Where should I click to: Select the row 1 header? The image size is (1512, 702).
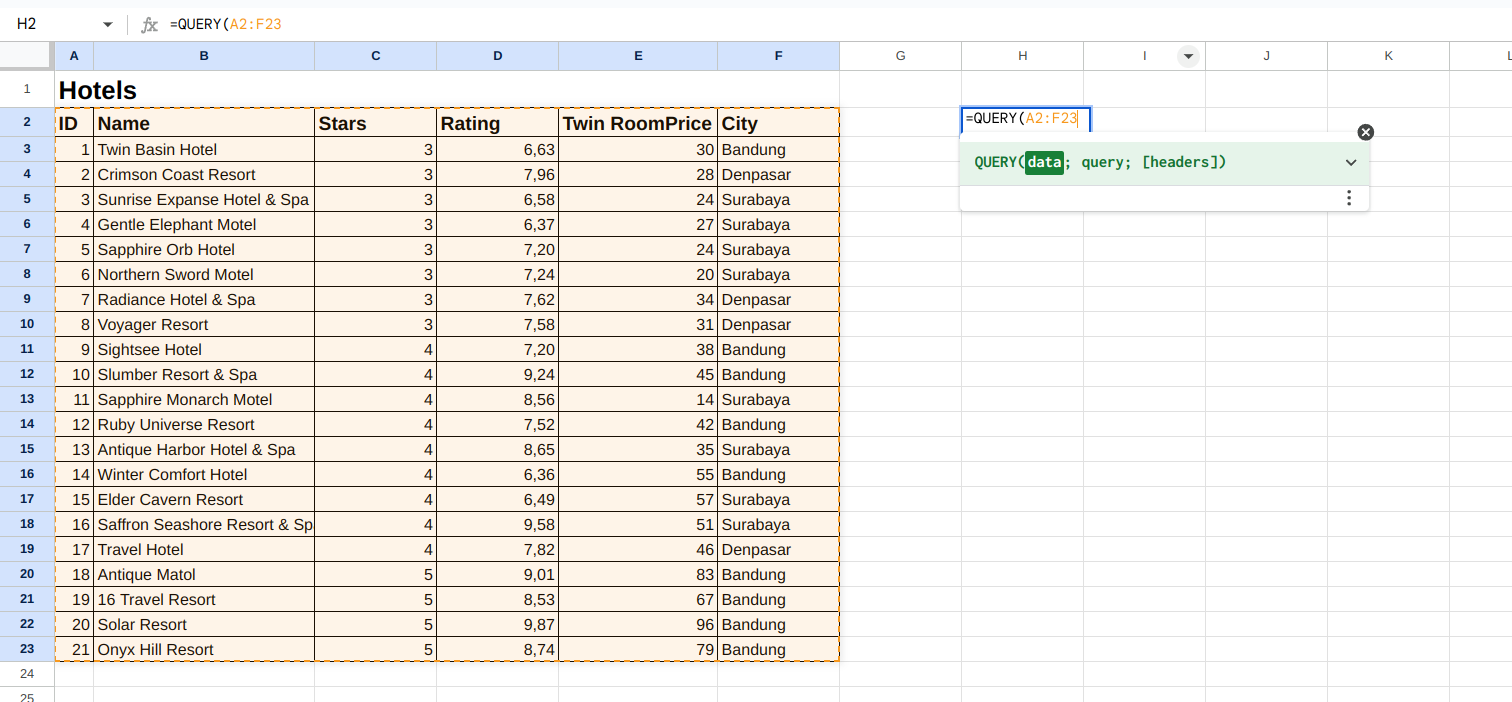point(27,89)
